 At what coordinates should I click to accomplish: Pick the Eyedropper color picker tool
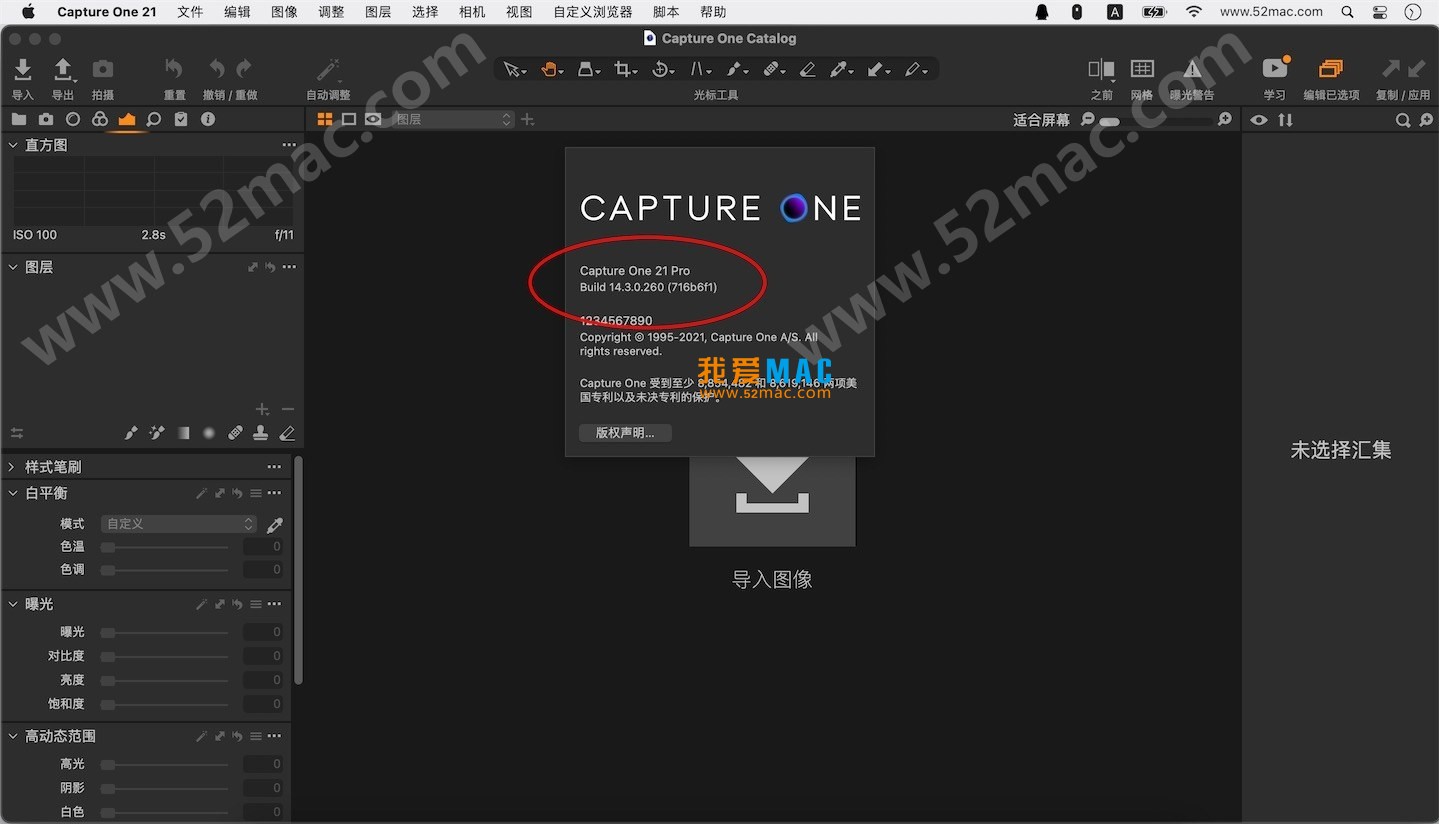(838, 69)
